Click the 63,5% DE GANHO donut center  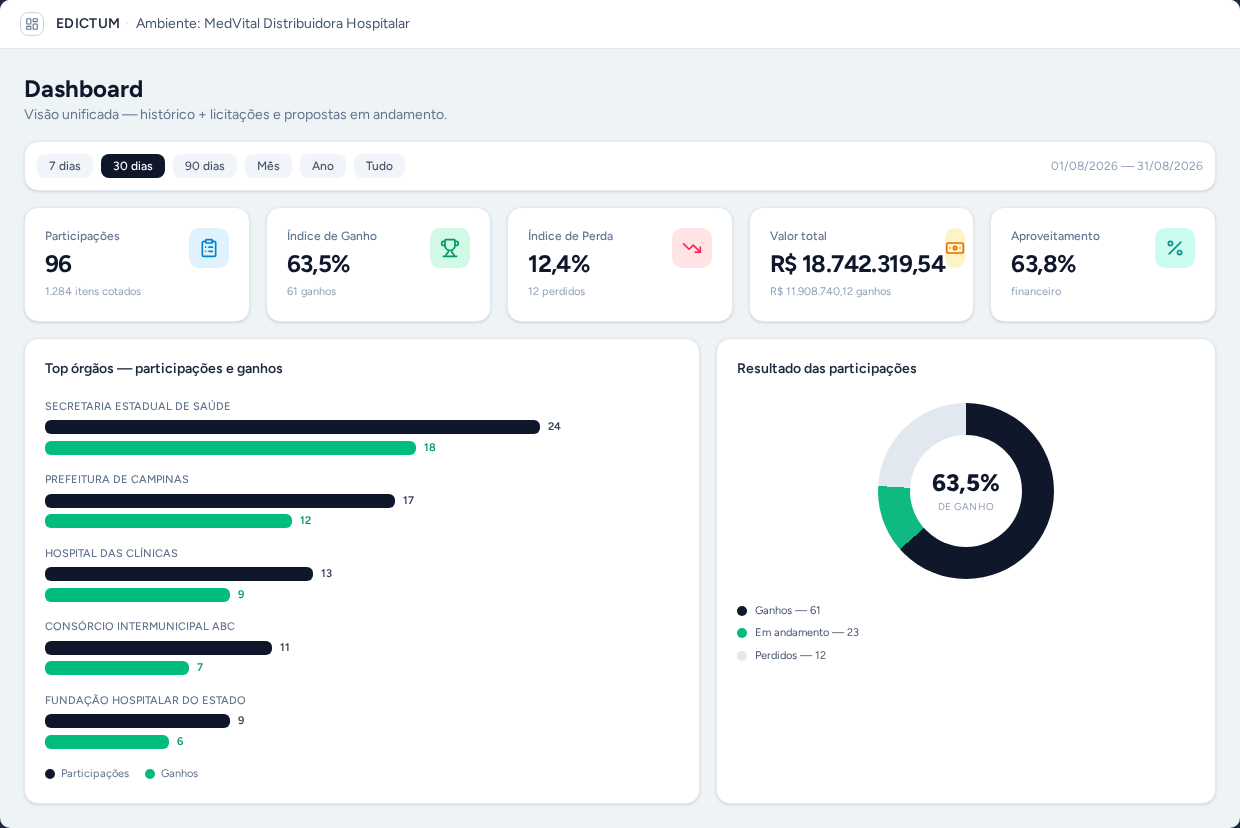click(966, 491)
